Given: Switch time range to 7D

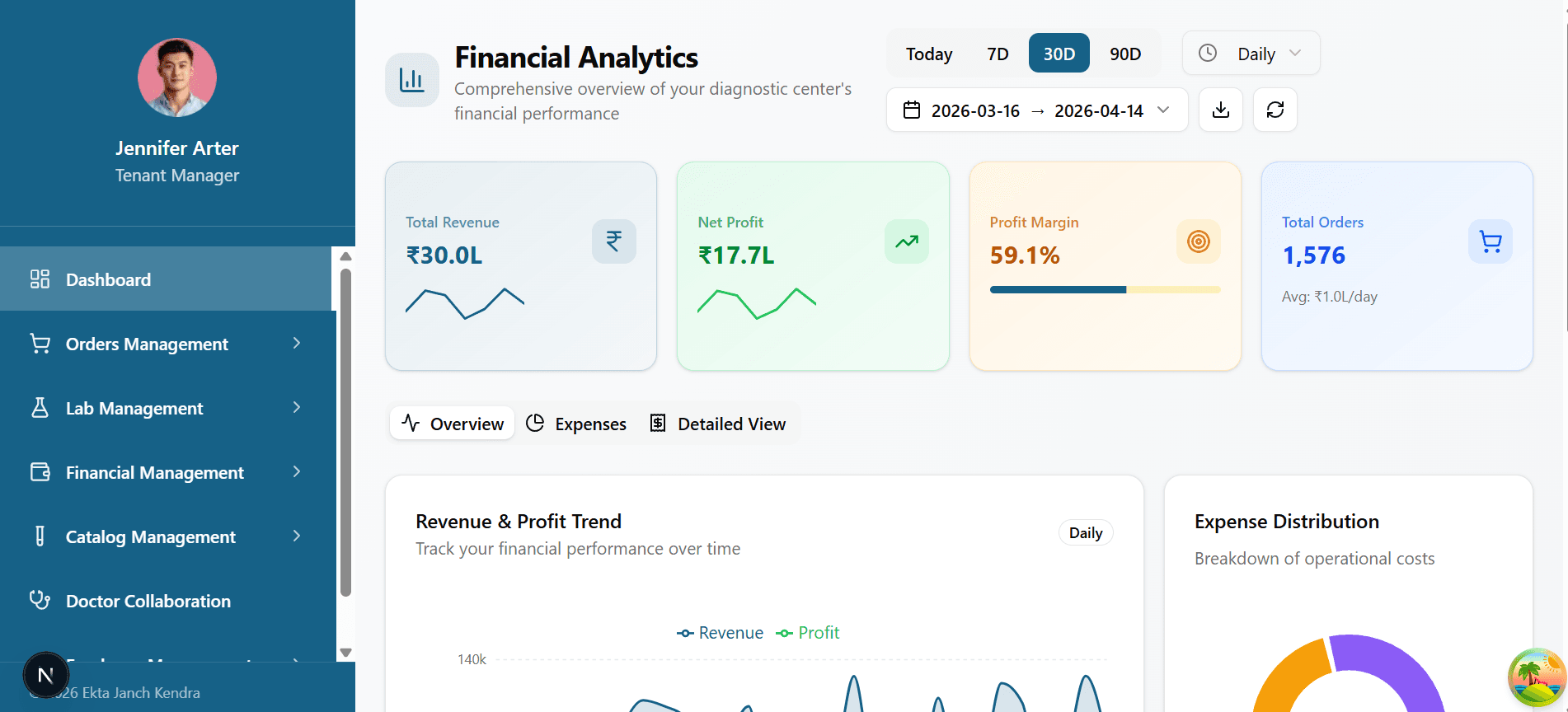Looking at the screenshot, I should click(998, 54).
